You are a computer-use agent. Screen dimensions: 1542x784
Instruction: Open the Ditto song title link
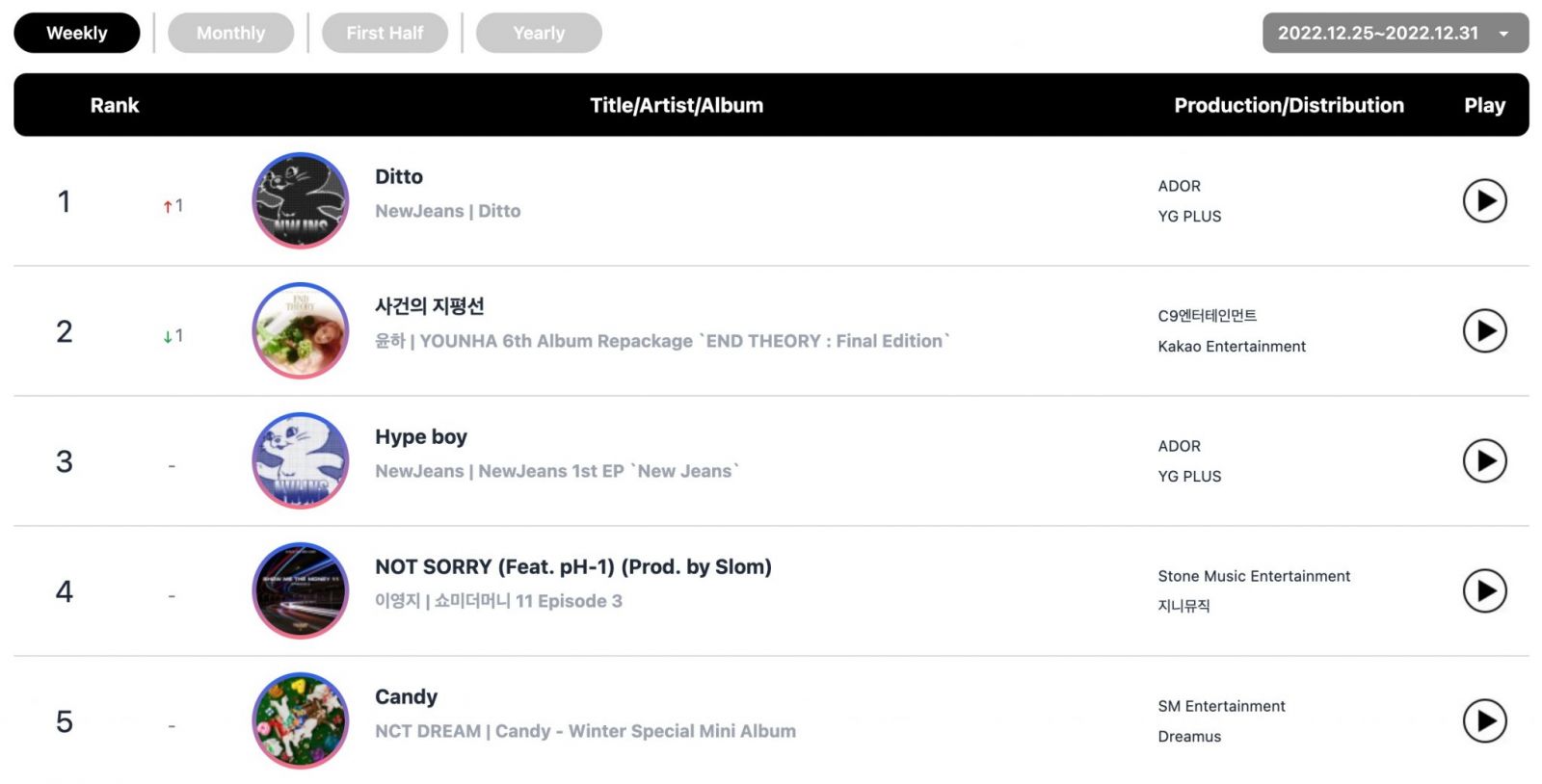[x=399, y=177]
